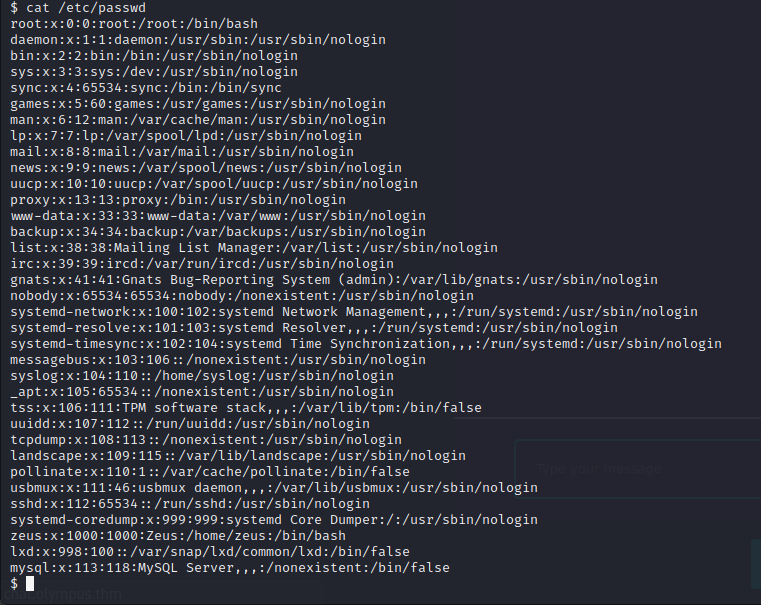
Task: Click the tss TPM software stack line
Action: tap(246, 407)
